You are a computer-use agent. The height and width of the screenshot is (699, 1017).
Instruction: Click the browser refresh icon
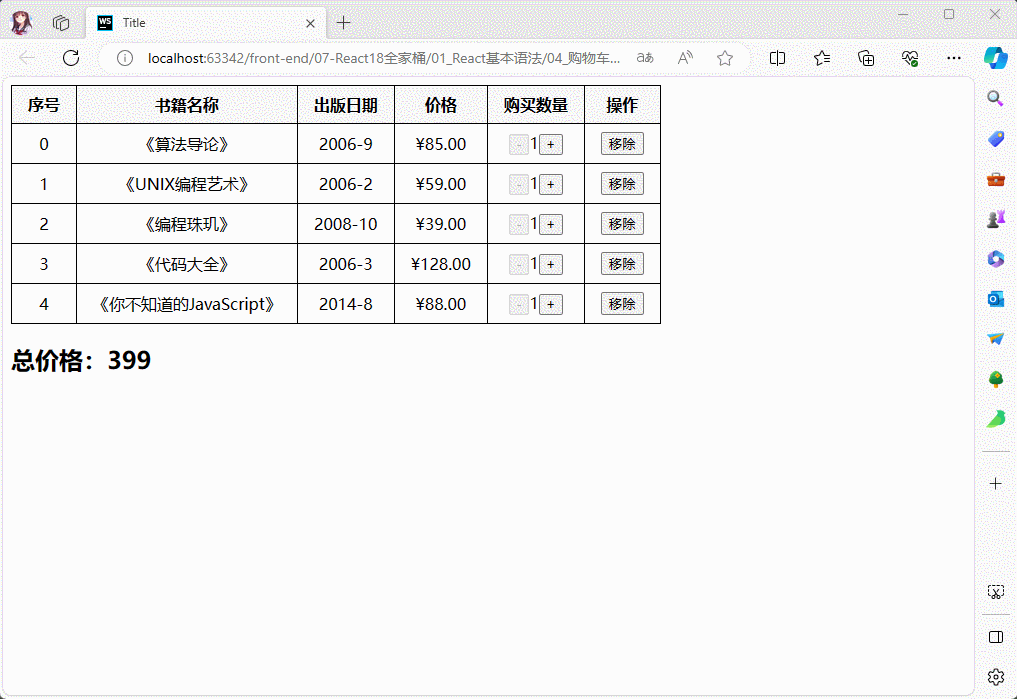click(x=71, y=58)
